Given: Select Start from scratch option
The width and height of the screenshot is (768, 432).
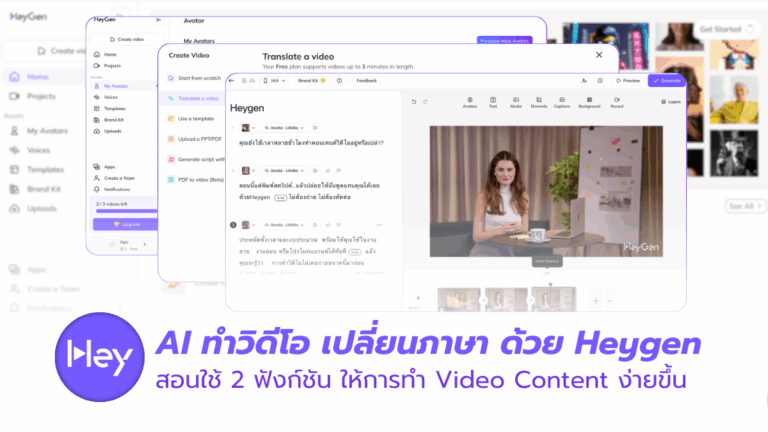Looking at the screenshot, I should pos(194,78).
